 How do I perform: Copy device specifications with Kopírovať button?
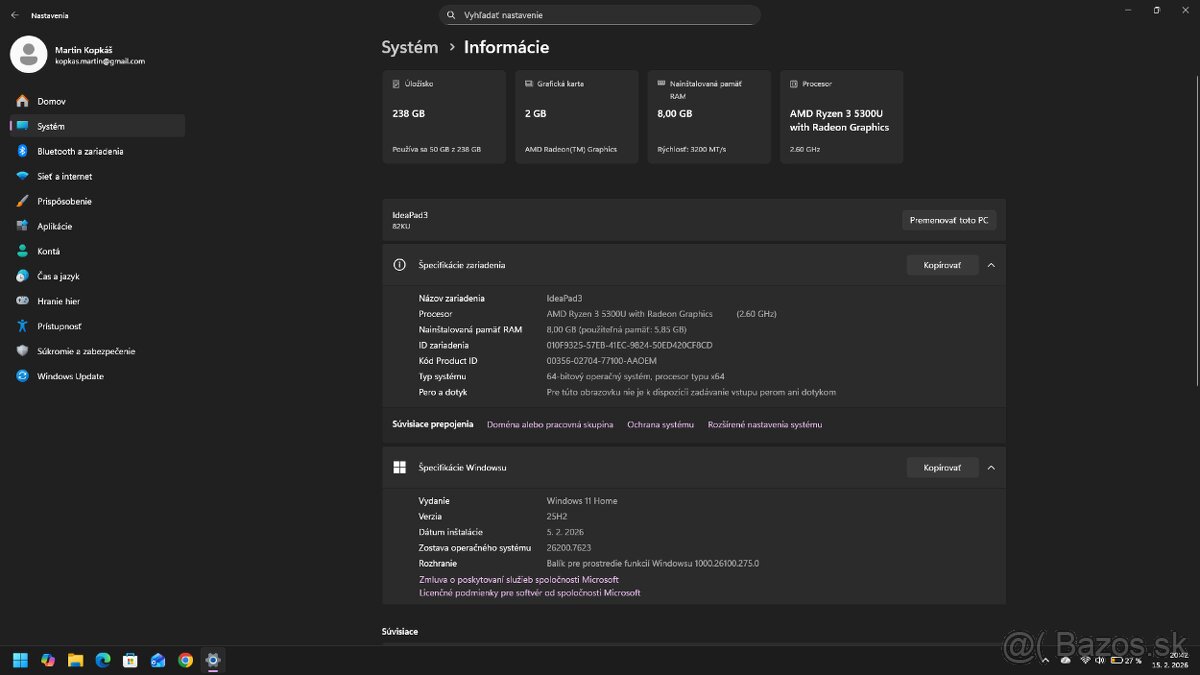[942, 265]
